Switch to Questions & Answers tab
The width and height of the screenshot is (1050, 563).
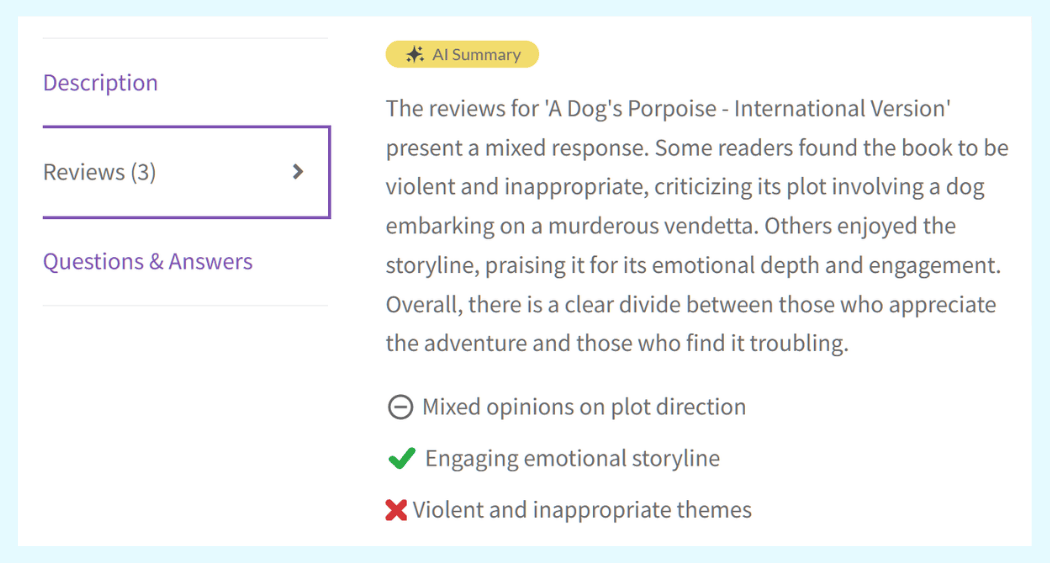[x=147, y=262]
